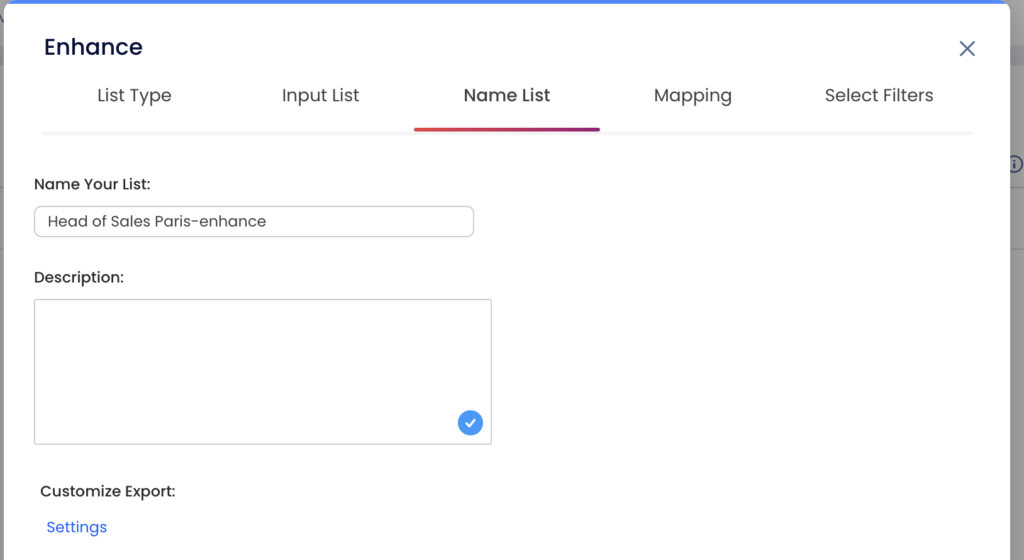
Task: Click the Enhance dialog title
Action: 93,47
